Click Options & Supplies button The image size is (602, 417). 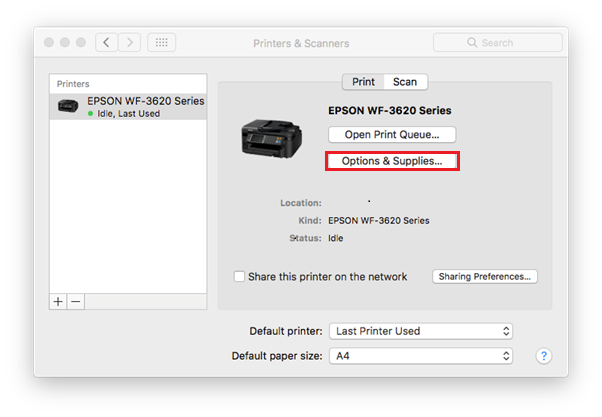pos(392,160)
